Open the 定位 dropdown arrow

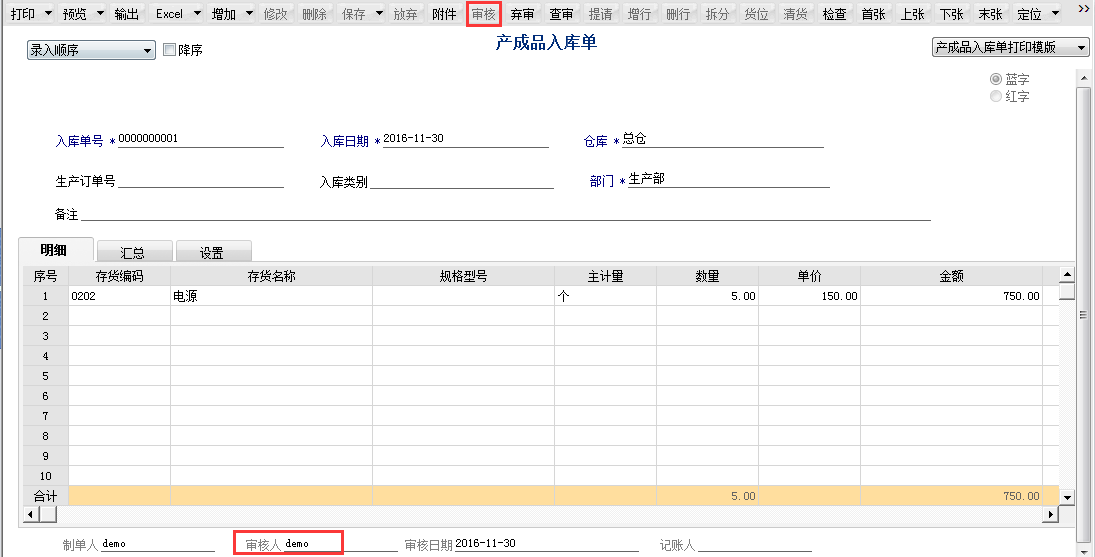1054,14
